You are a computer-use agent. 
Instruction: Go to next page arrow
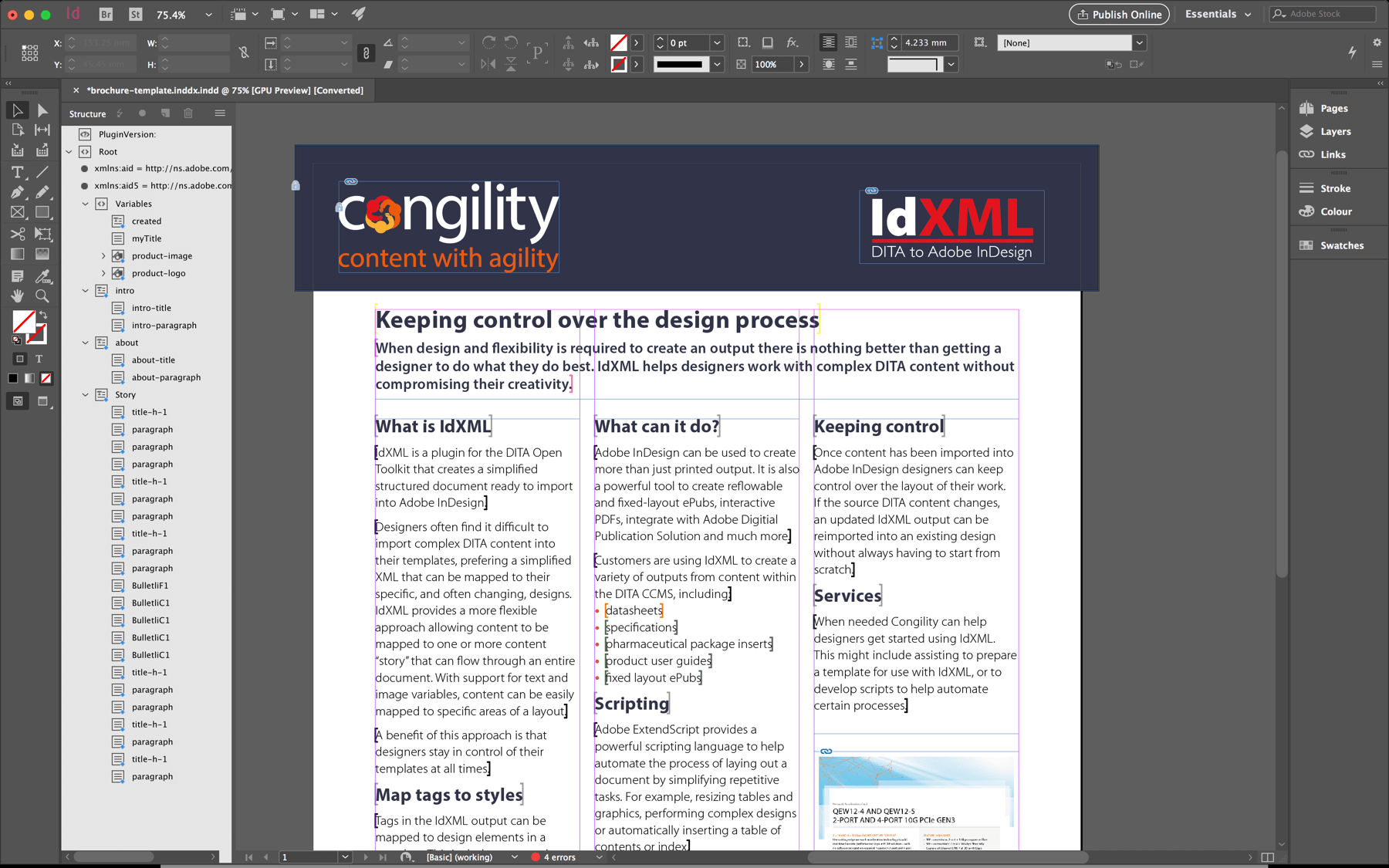pyautogui.click(x=366, y=857)
